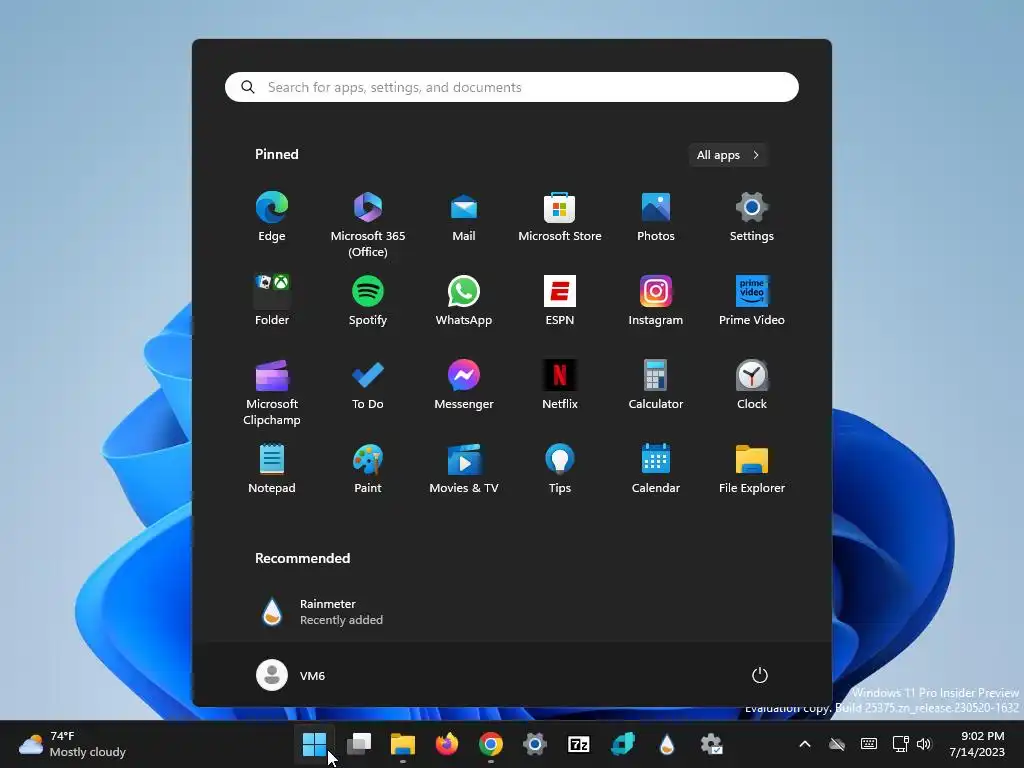Show hidden system tray icons
Viewport: 1024px width, 768px height.
click(x=805, y=744)
